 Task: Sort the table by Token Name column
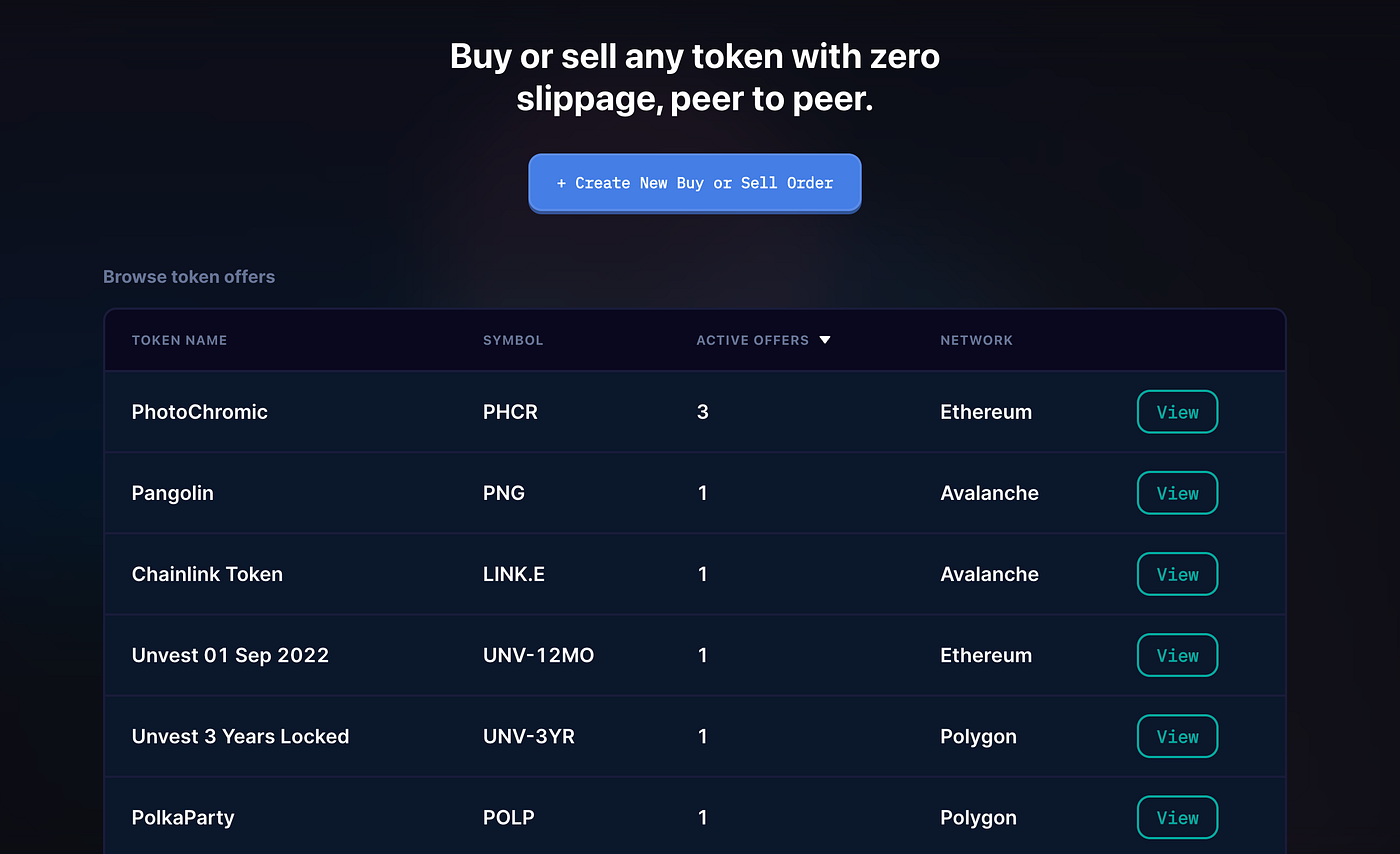click(x=179, y=340)
